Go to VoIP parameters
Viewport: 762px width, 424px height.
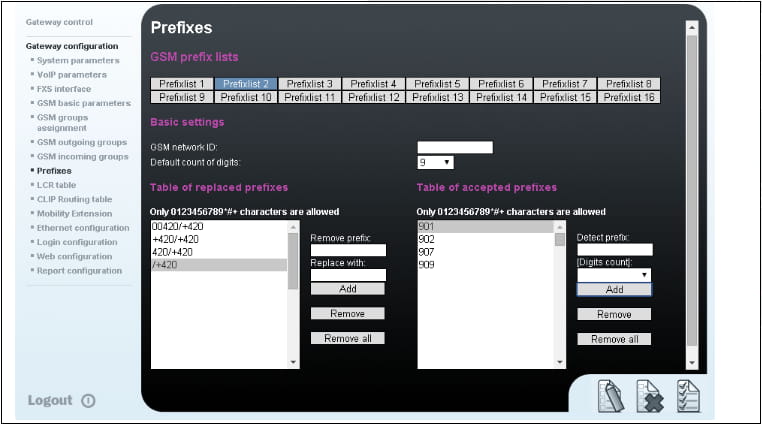(72, 74)
